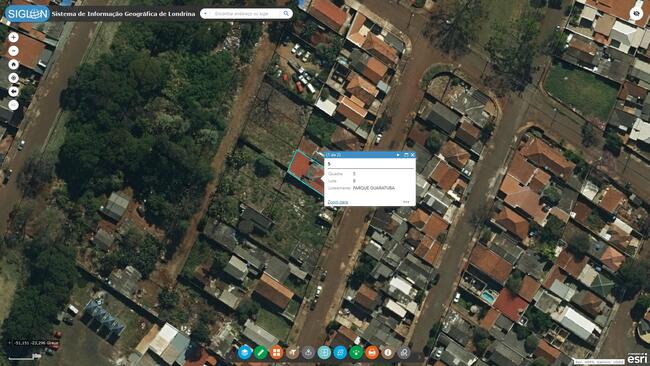Return to the default home extent
Viewport: 650px width, 366px height.
[13, 64]
